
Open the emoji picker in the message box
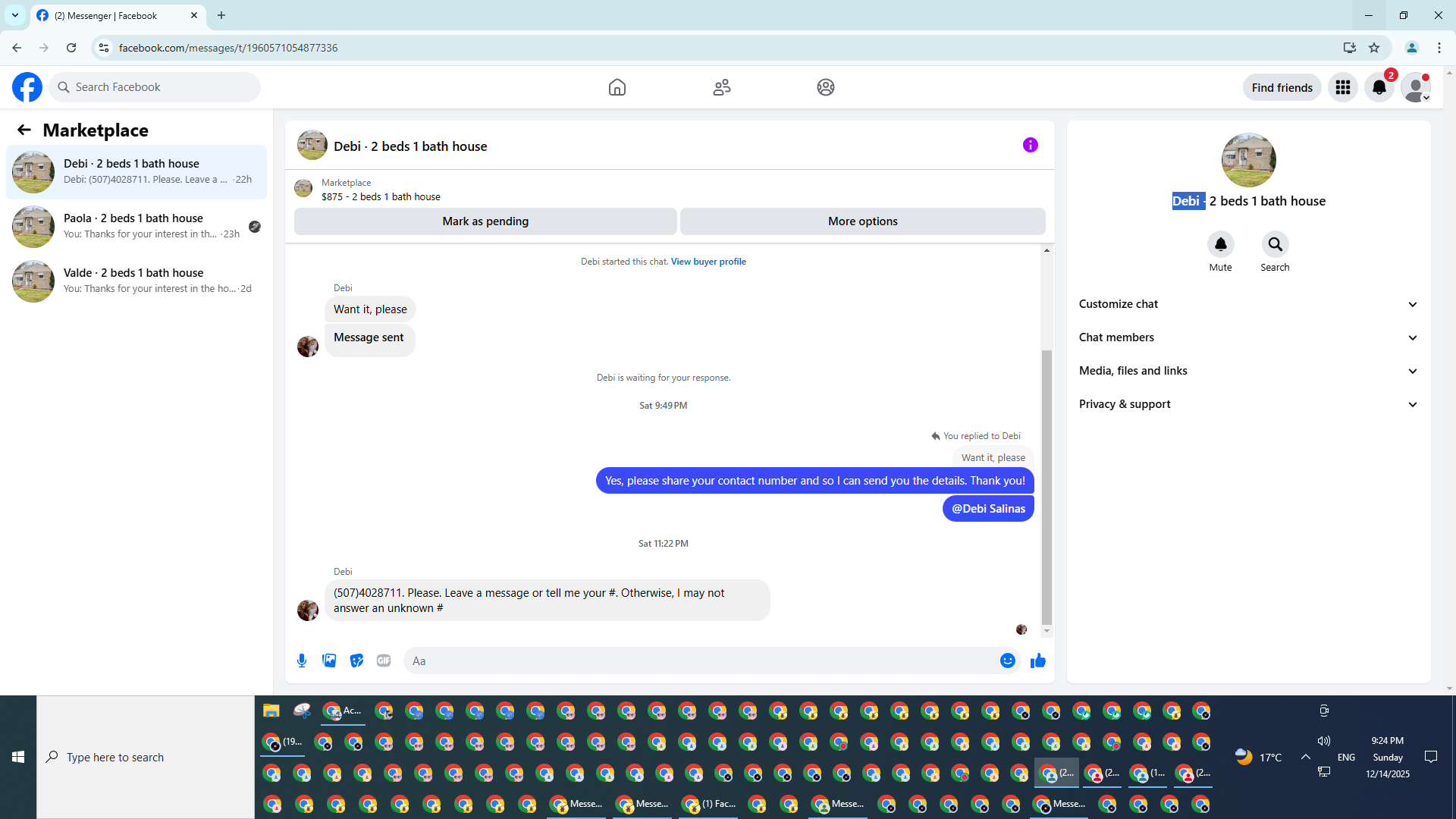pos(1007,661)
